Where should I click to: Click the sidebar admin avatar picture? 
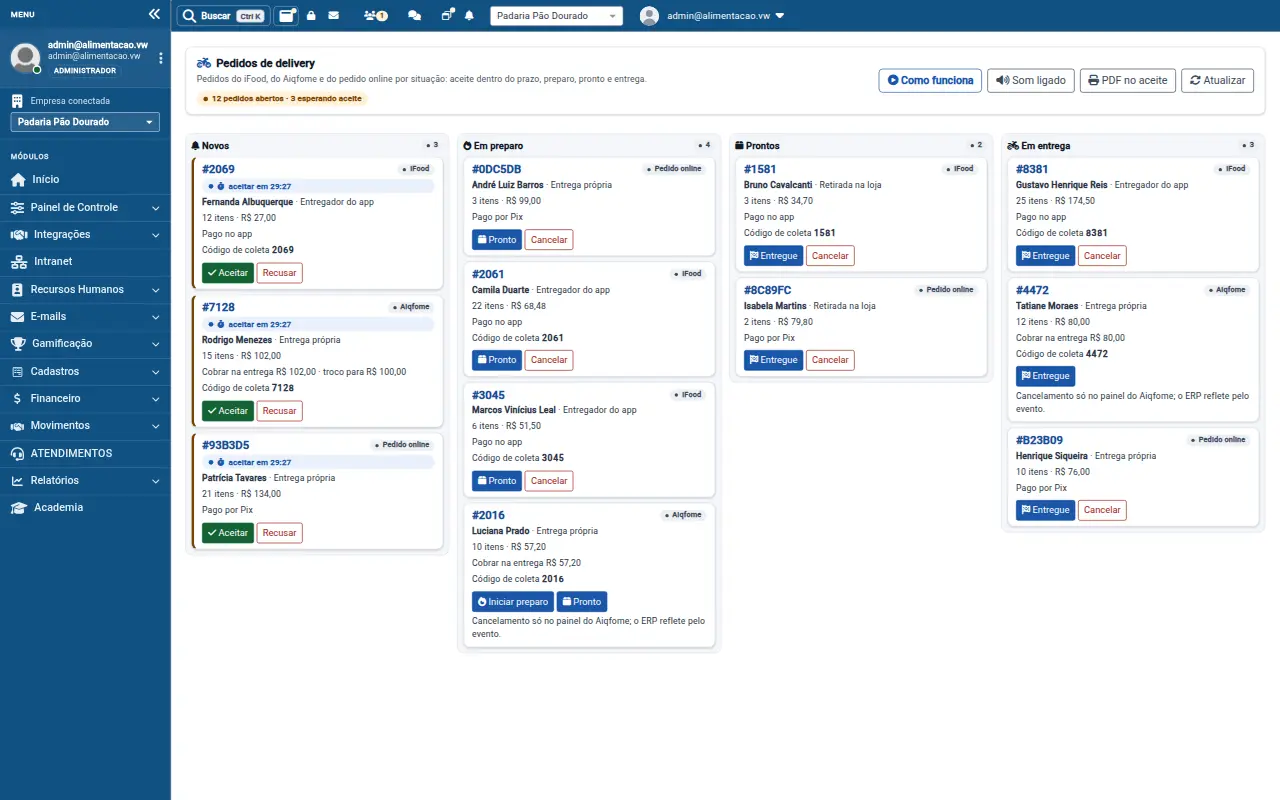click(26, 58)
